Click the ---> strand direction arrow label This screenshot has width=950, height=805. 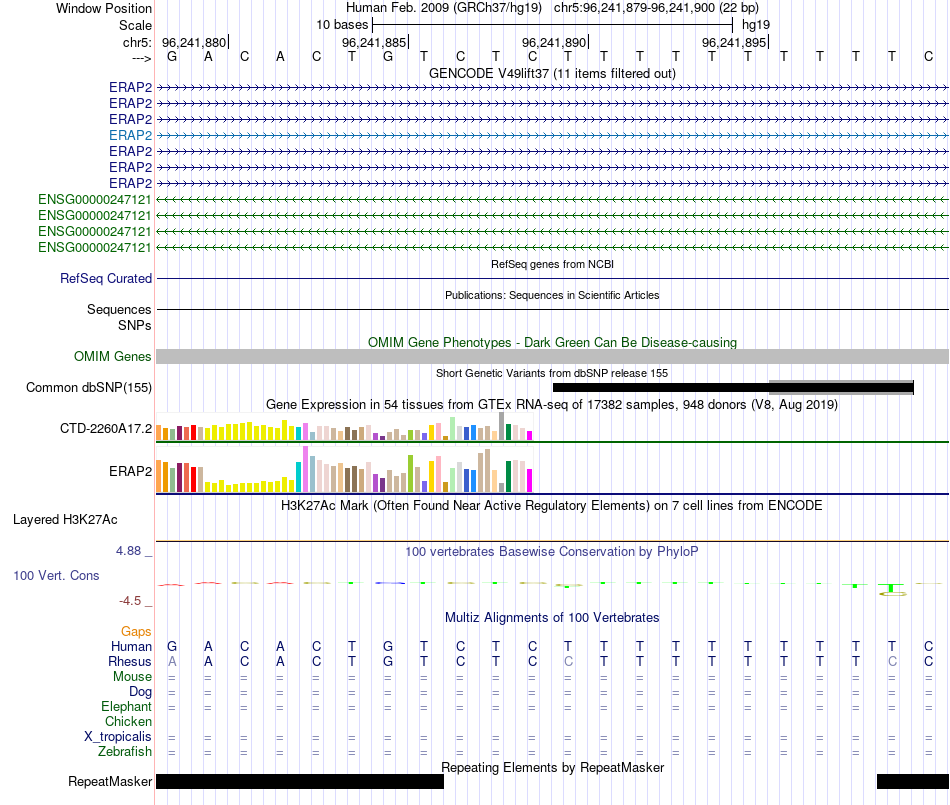pyautogui.click(x=142, y=58)
